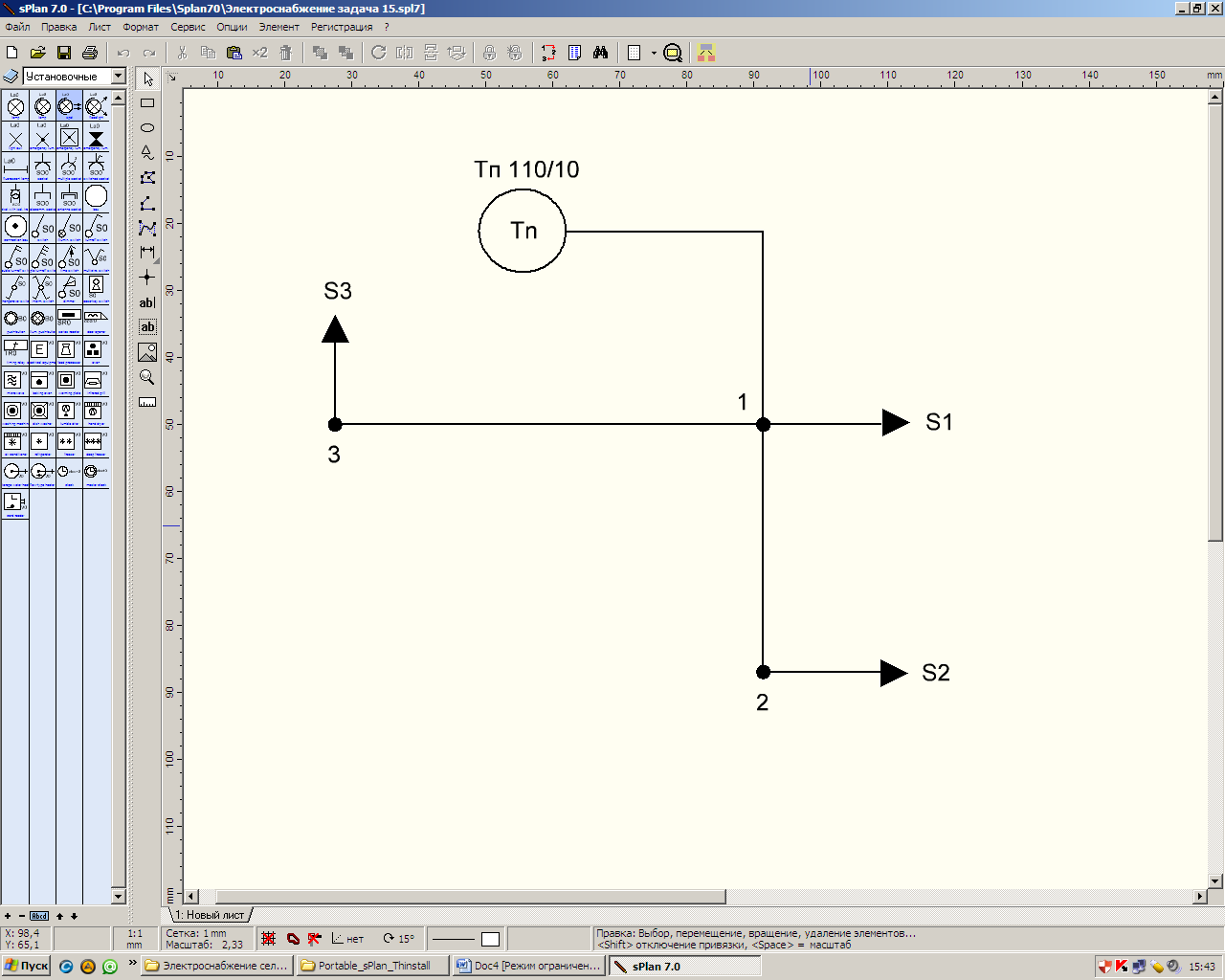Toggle the rubber band mode icon
The width and height of the screenshot is (1225, 980).
click(x=293, y=939)
